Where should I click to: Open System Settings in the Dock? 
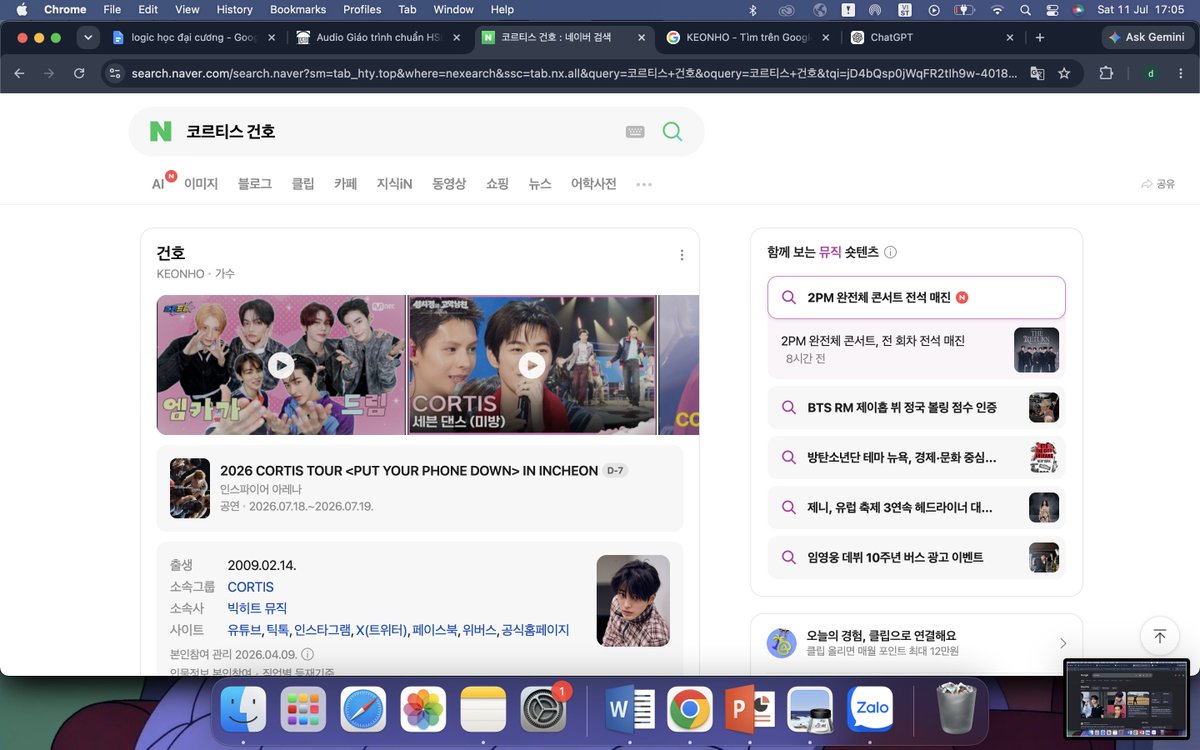click(544, 709)
